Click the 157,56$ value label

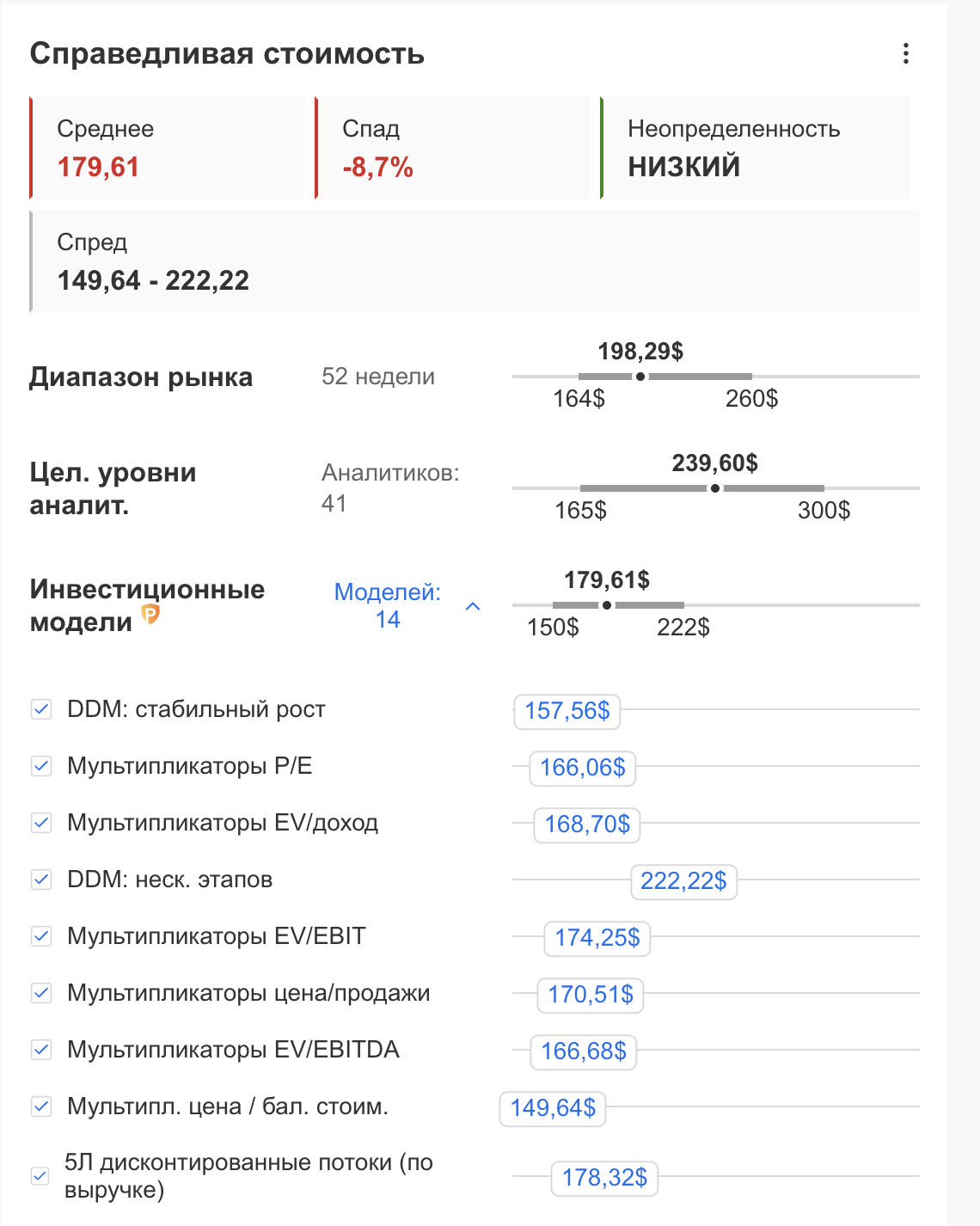(567, 711)
